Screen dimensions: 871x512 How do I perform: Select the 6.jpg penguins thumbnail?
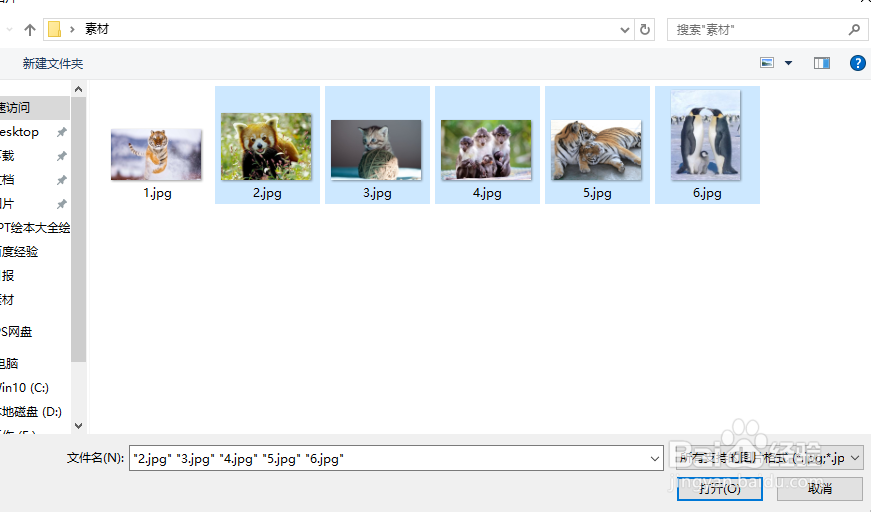[x=706, y=135]
